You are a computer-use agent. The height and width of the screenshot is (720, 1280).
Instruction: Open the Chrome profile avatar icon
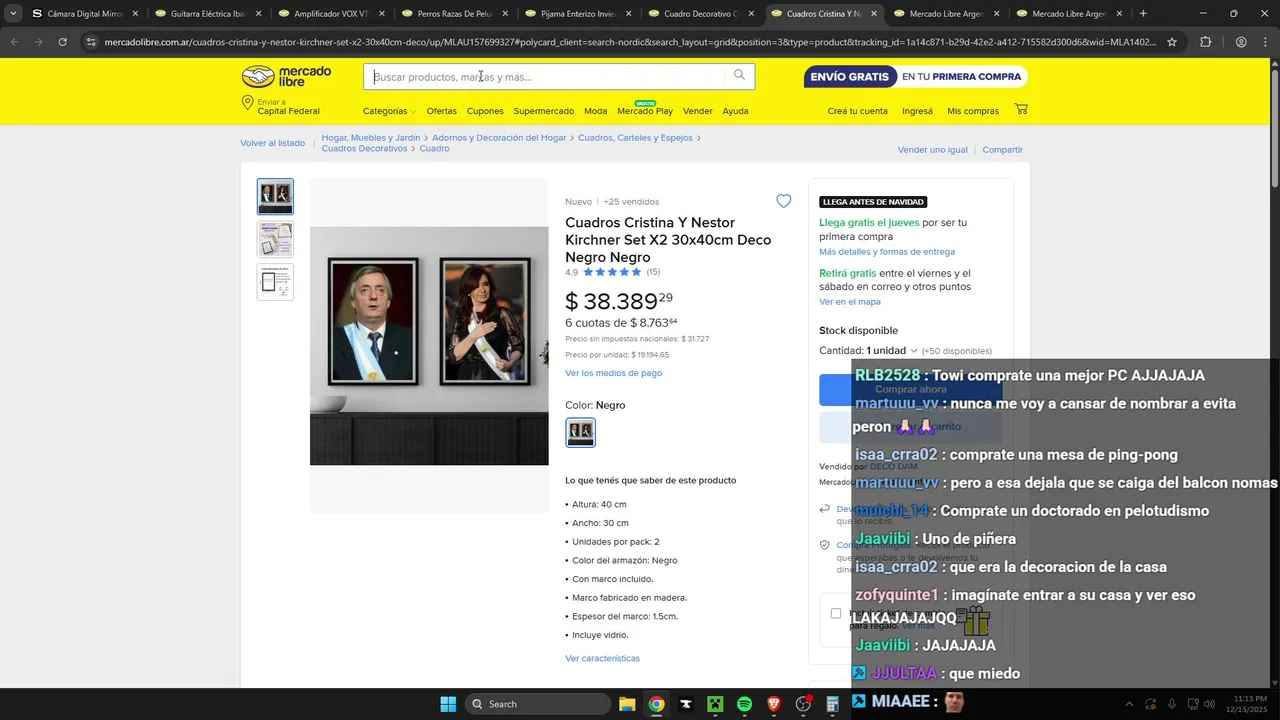point(1240,42)
